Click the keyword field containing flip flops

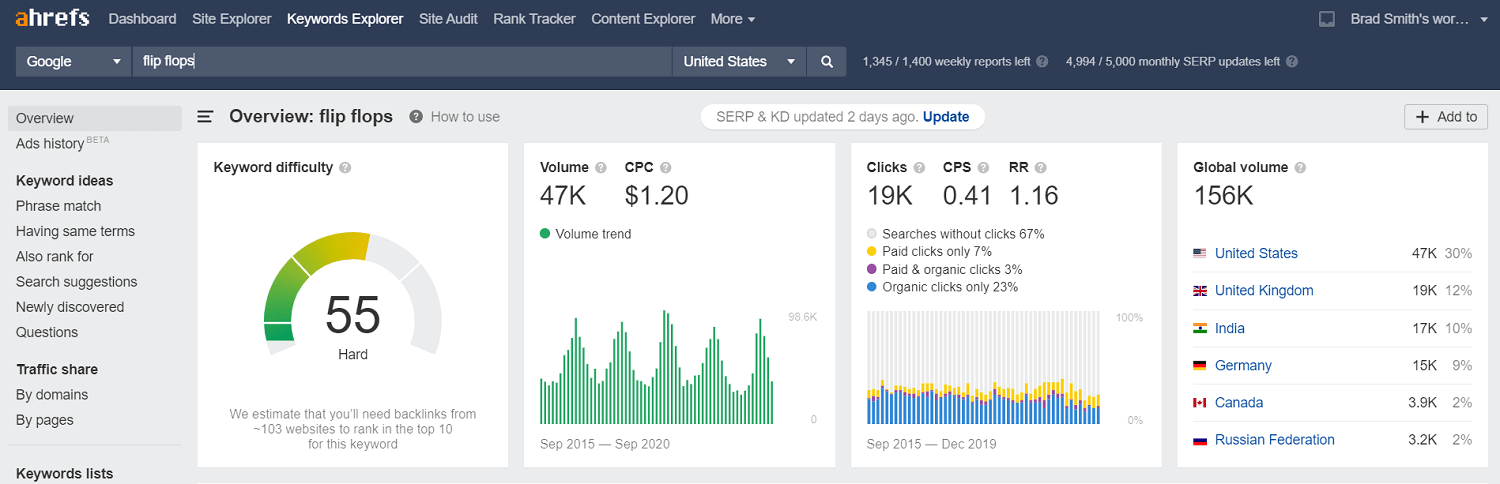pyautogui.click(x=402, y=61)
